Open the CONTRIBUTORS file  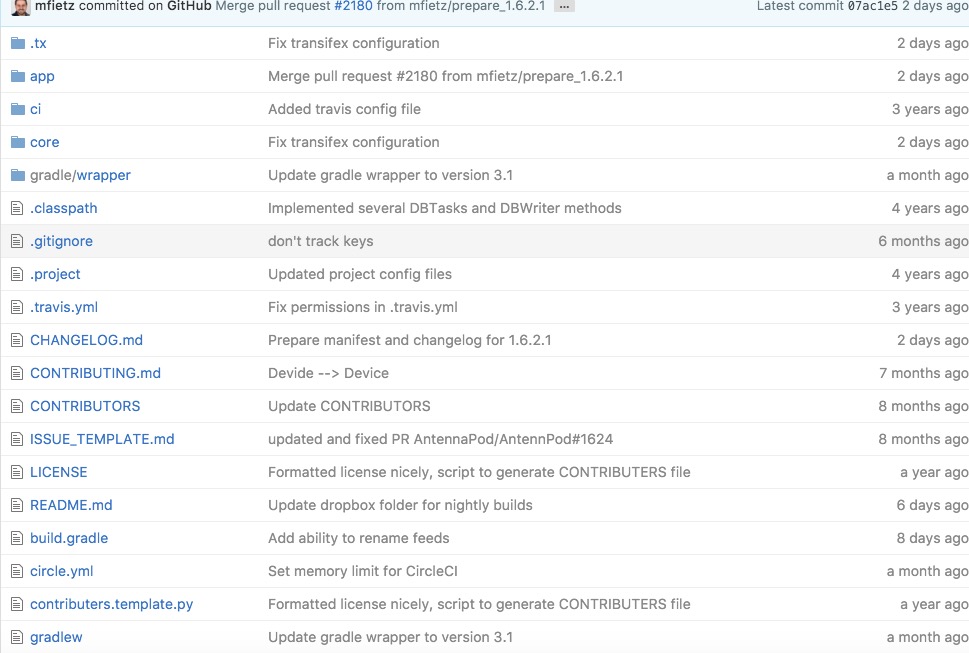point(85,407)
